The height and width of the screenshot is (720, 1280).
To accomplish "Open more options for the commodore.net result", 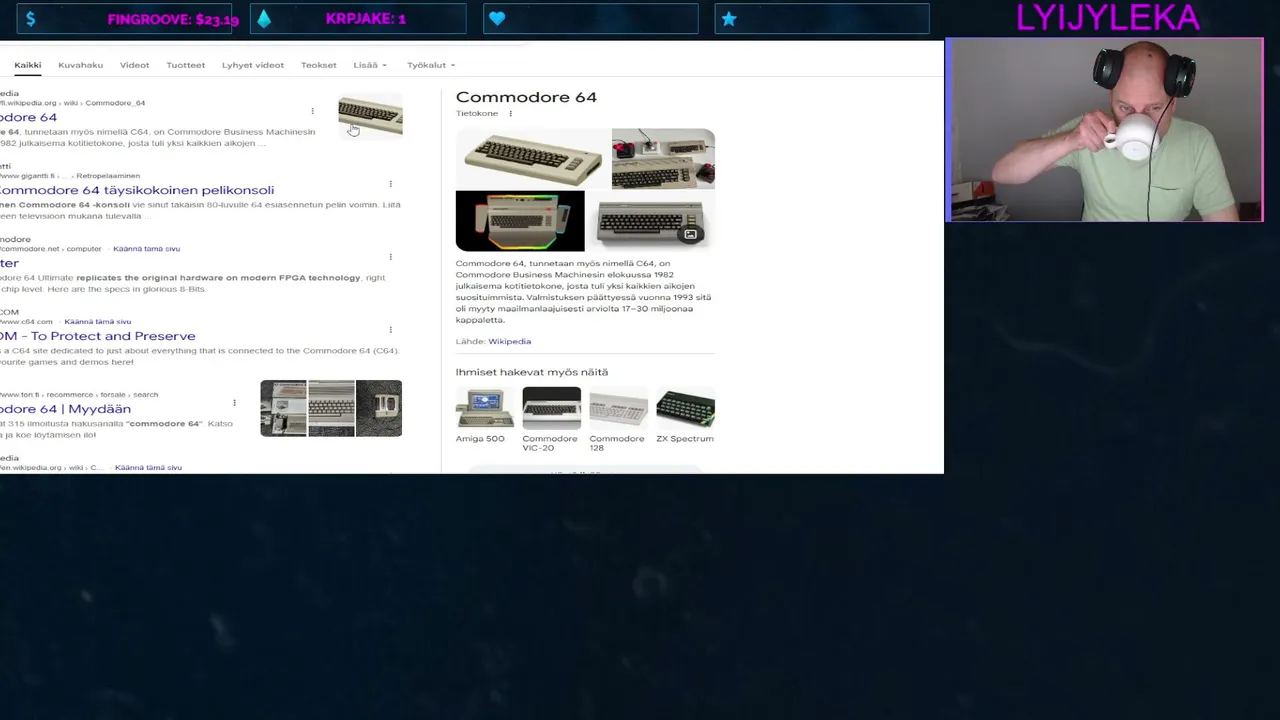I will [390, 257].
